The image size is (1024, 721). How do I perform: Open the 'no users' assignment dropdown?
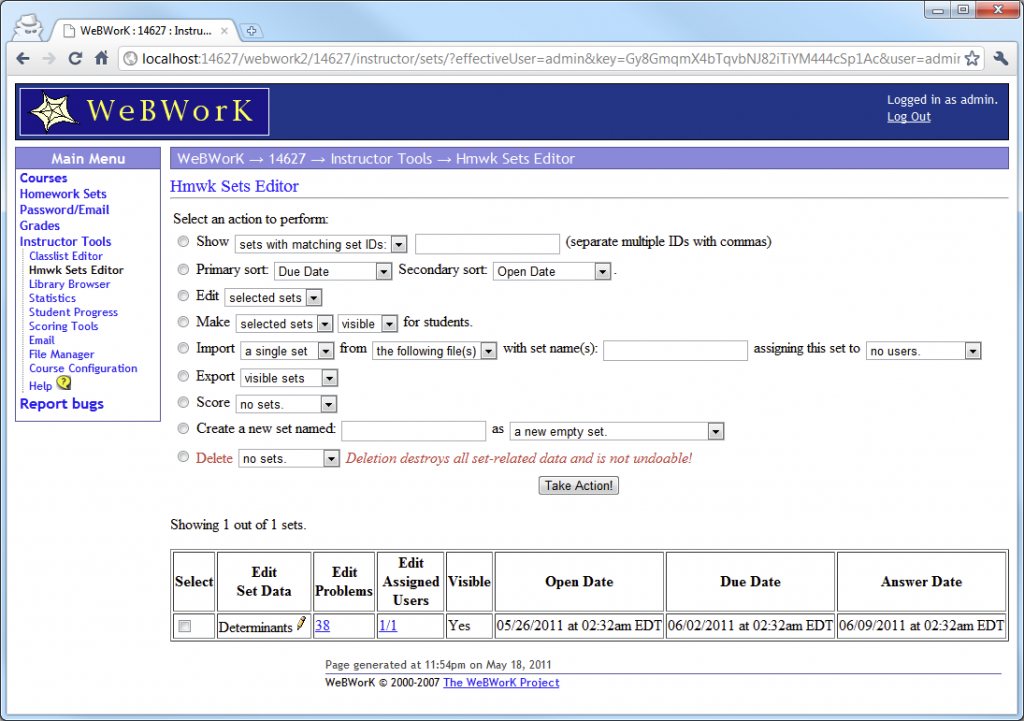click(922, 350)
